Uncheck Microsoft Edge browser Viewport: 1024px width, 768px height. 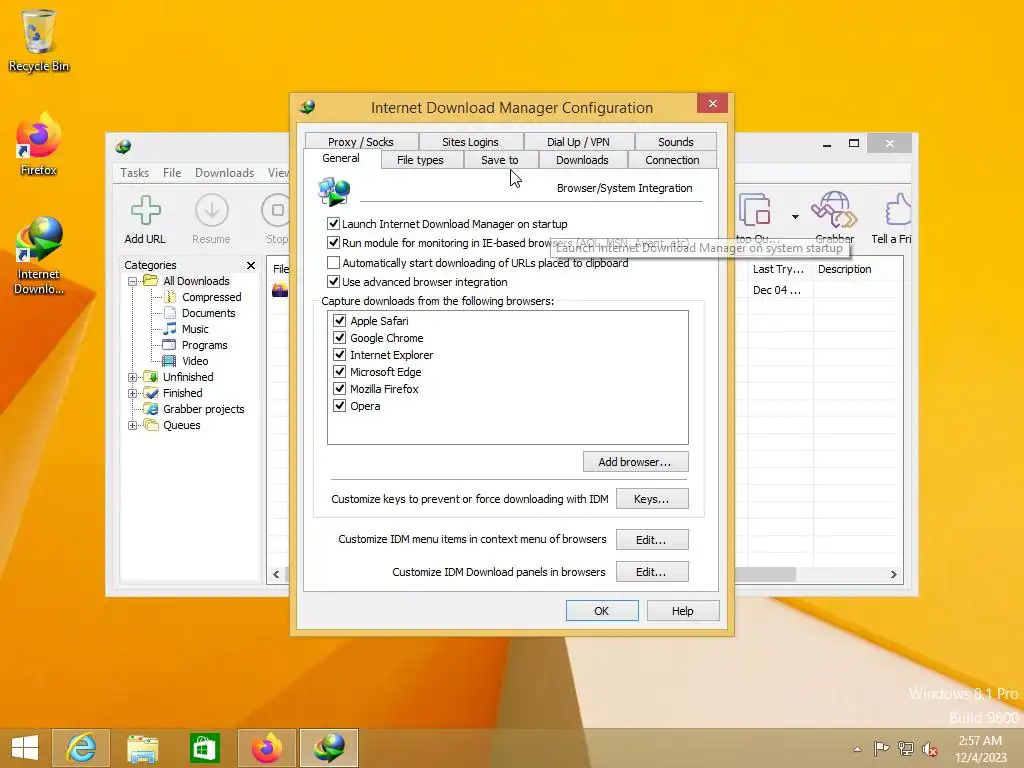340,372
